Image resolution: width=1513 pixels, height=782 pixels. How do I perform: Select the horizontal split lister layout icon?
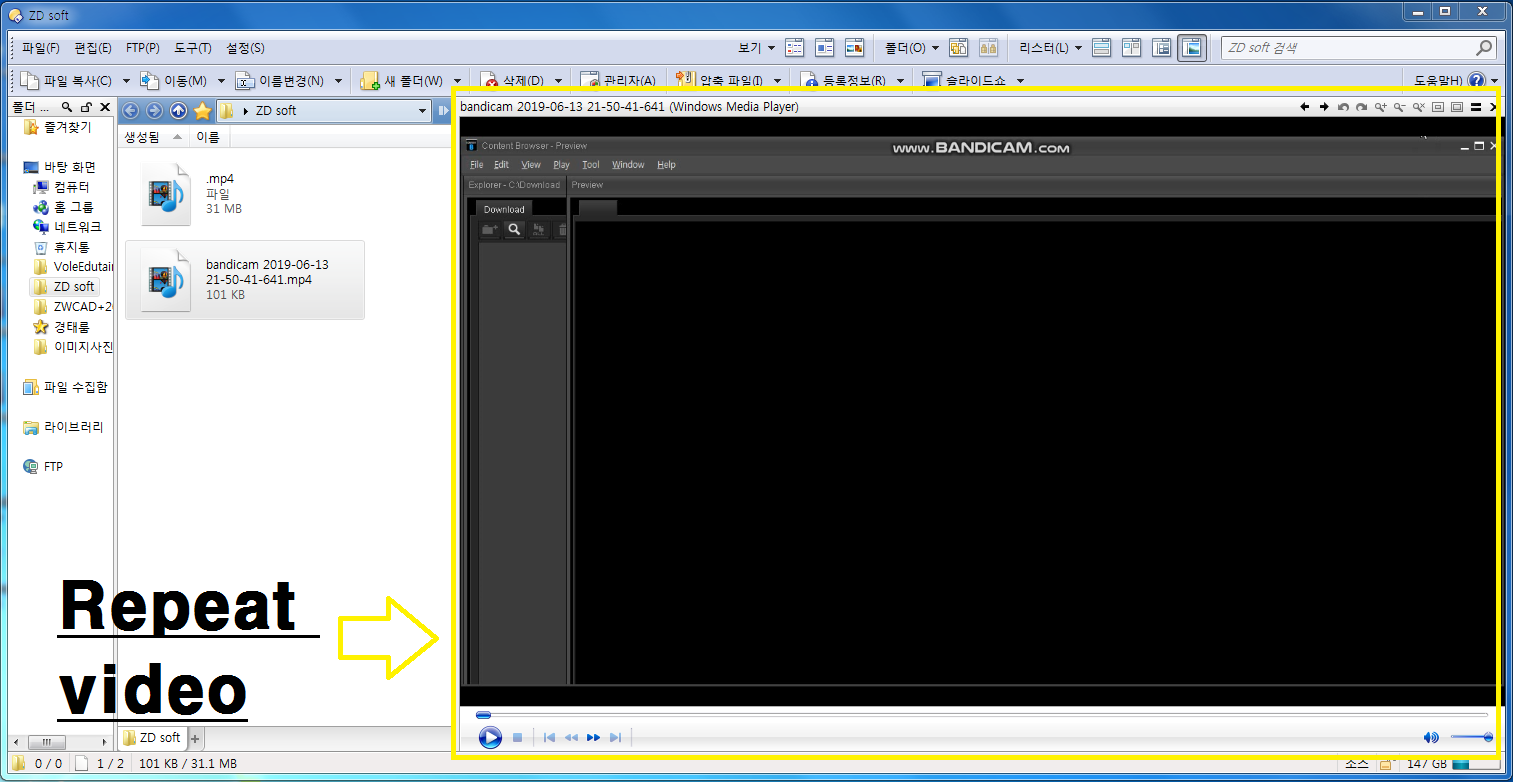pos(1101,48)
